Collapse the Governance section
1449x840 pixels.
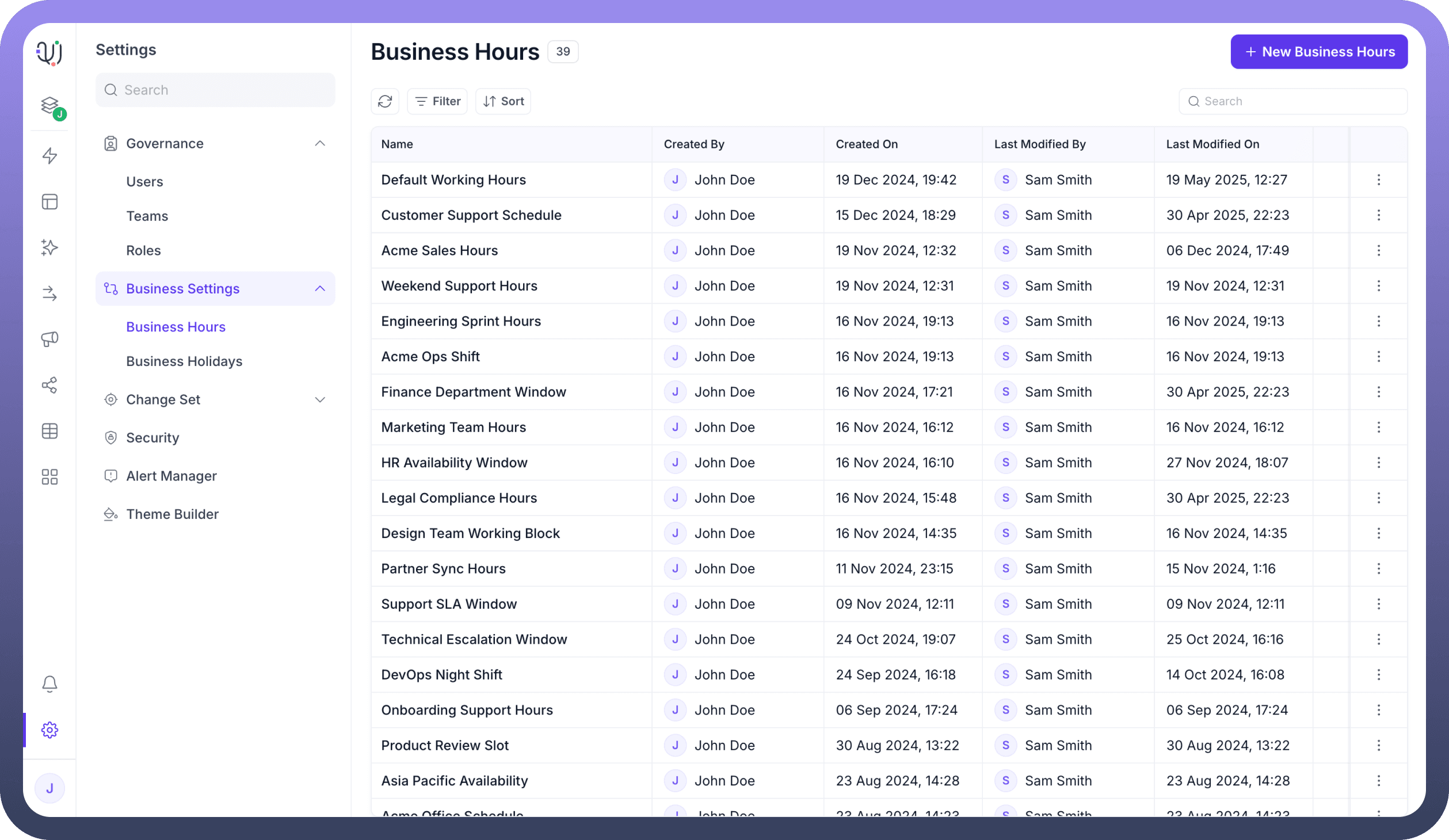(320, 143)
